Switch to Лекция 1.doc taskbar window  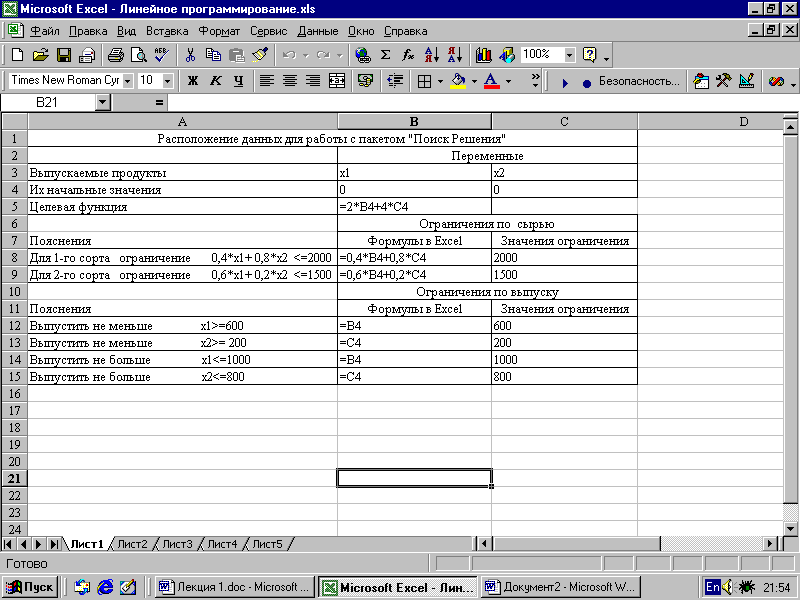[x=235, y=587]
